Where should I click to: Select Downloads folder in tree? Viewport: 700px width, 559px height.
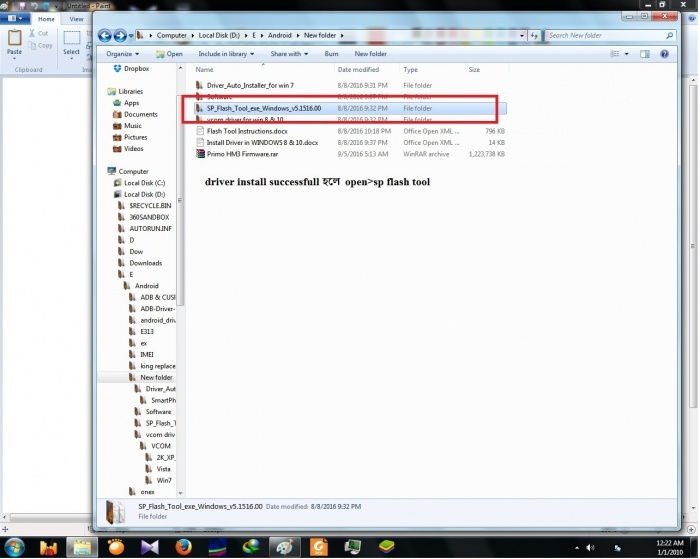coord(141,263)
